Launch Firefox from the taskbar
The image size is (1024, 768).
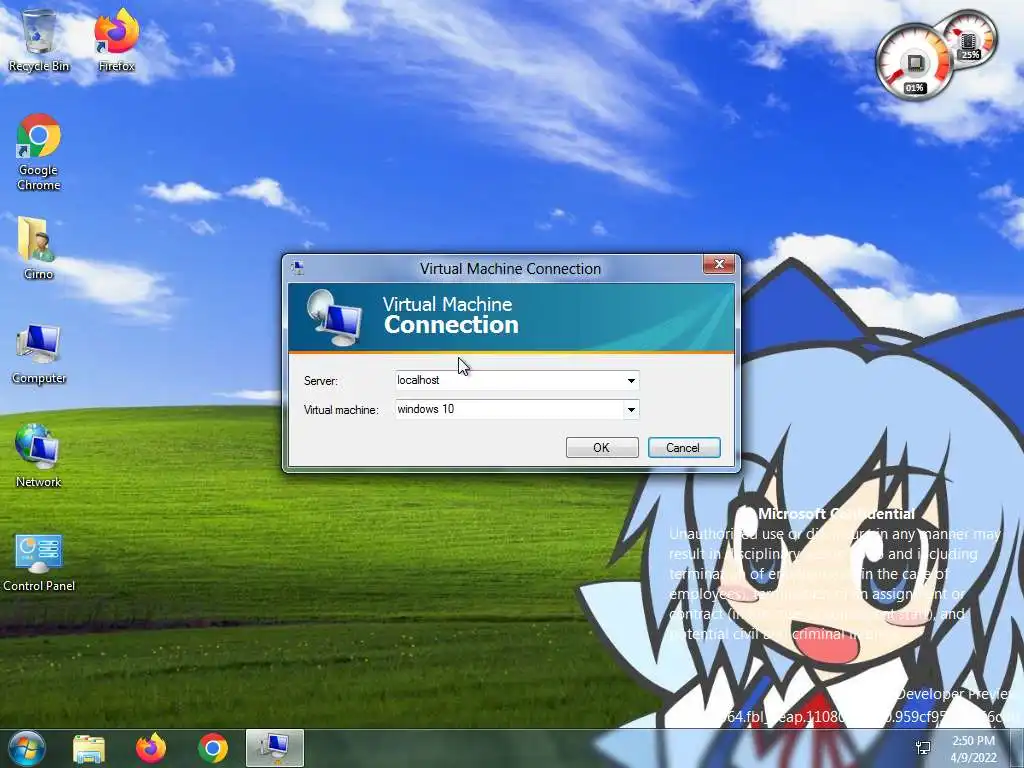pyautogui.click(x=150, y=748)
